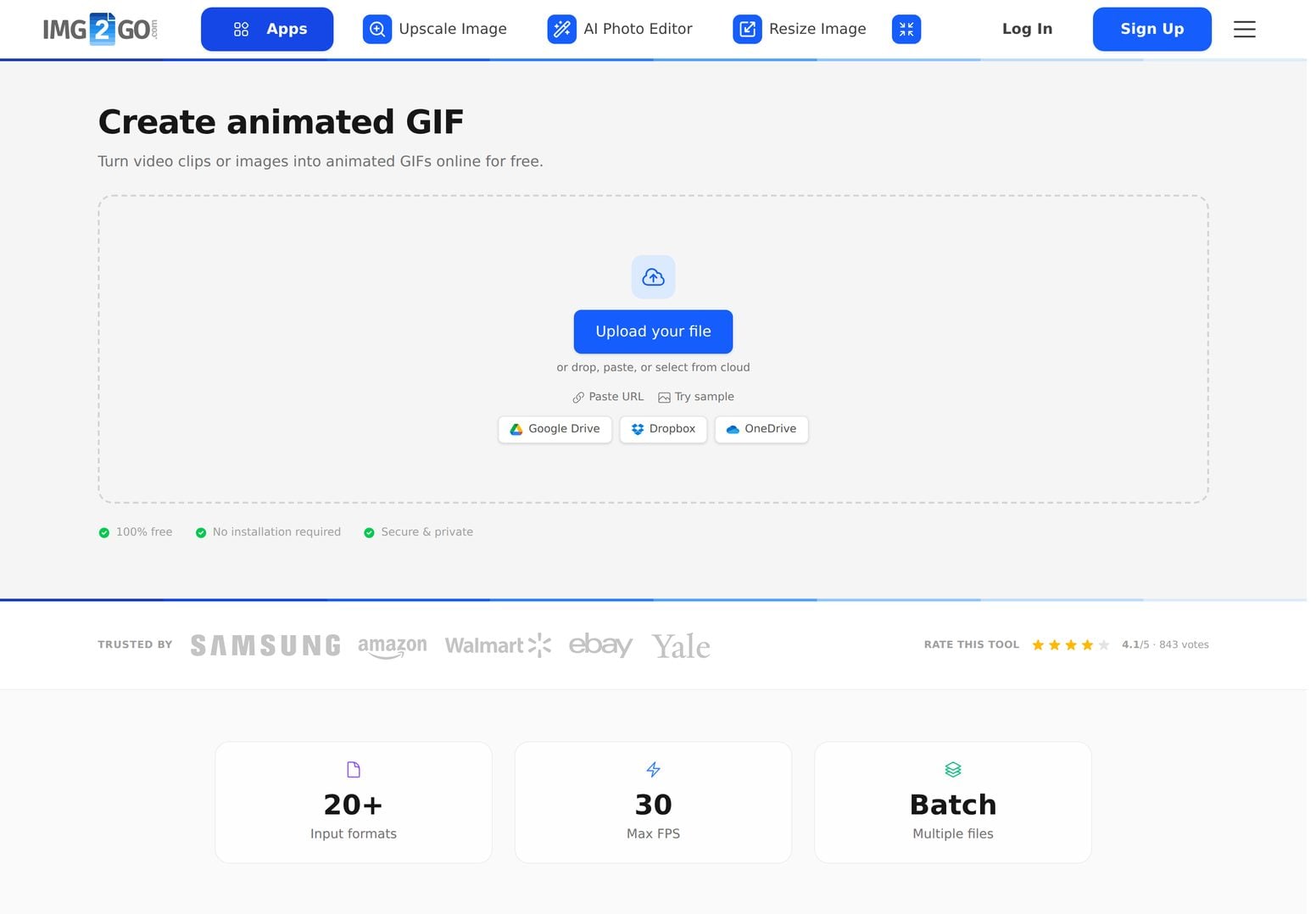Click Log In

pyautogui.click(x=1027, y=29)
